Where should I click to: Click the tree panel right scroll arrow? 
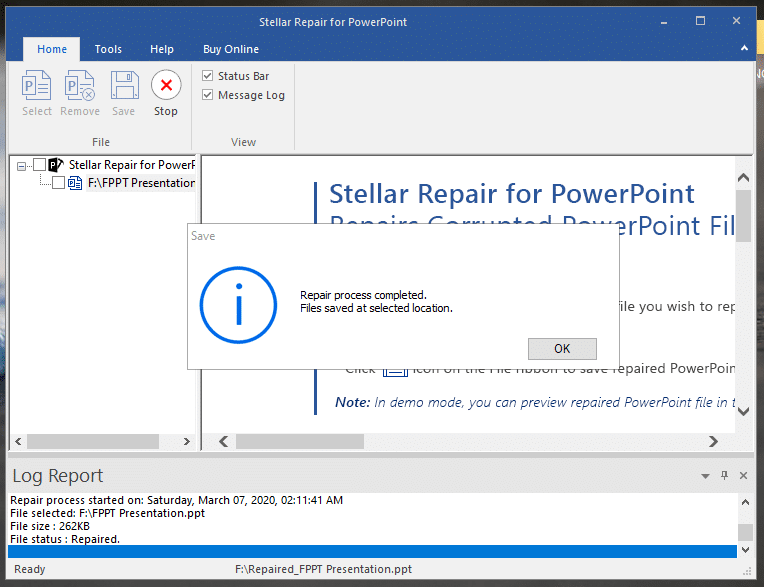tap(187, 441)
